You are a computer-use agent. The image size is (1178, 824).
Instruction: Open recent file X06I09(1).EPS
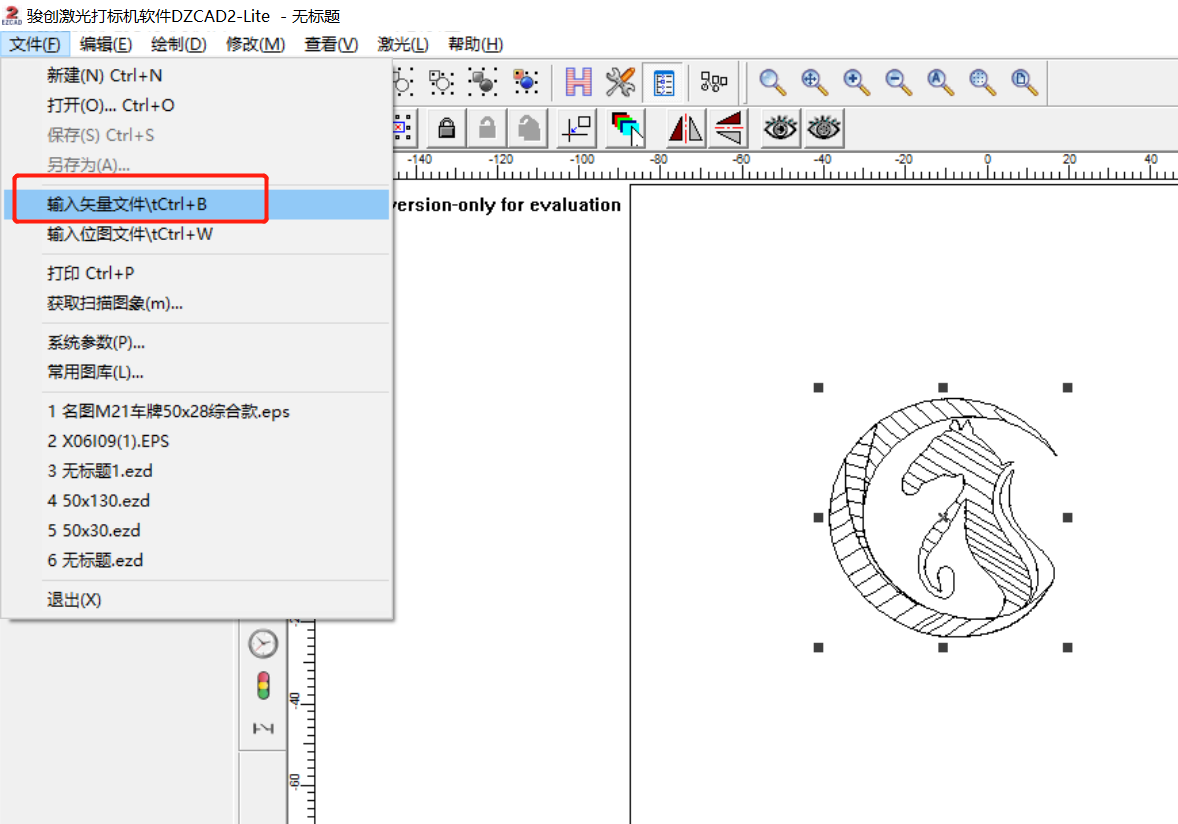[197, 441]
